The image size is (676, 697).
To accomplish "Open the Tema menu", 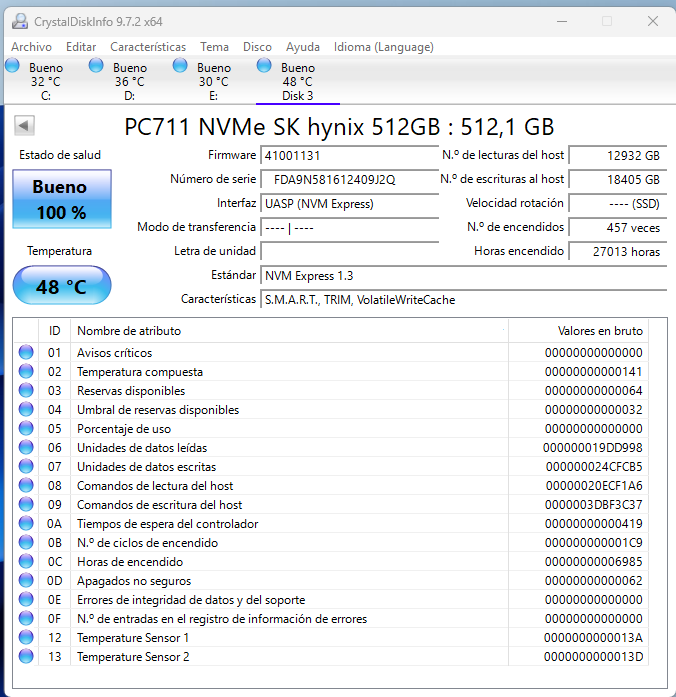I will [214, 47].
